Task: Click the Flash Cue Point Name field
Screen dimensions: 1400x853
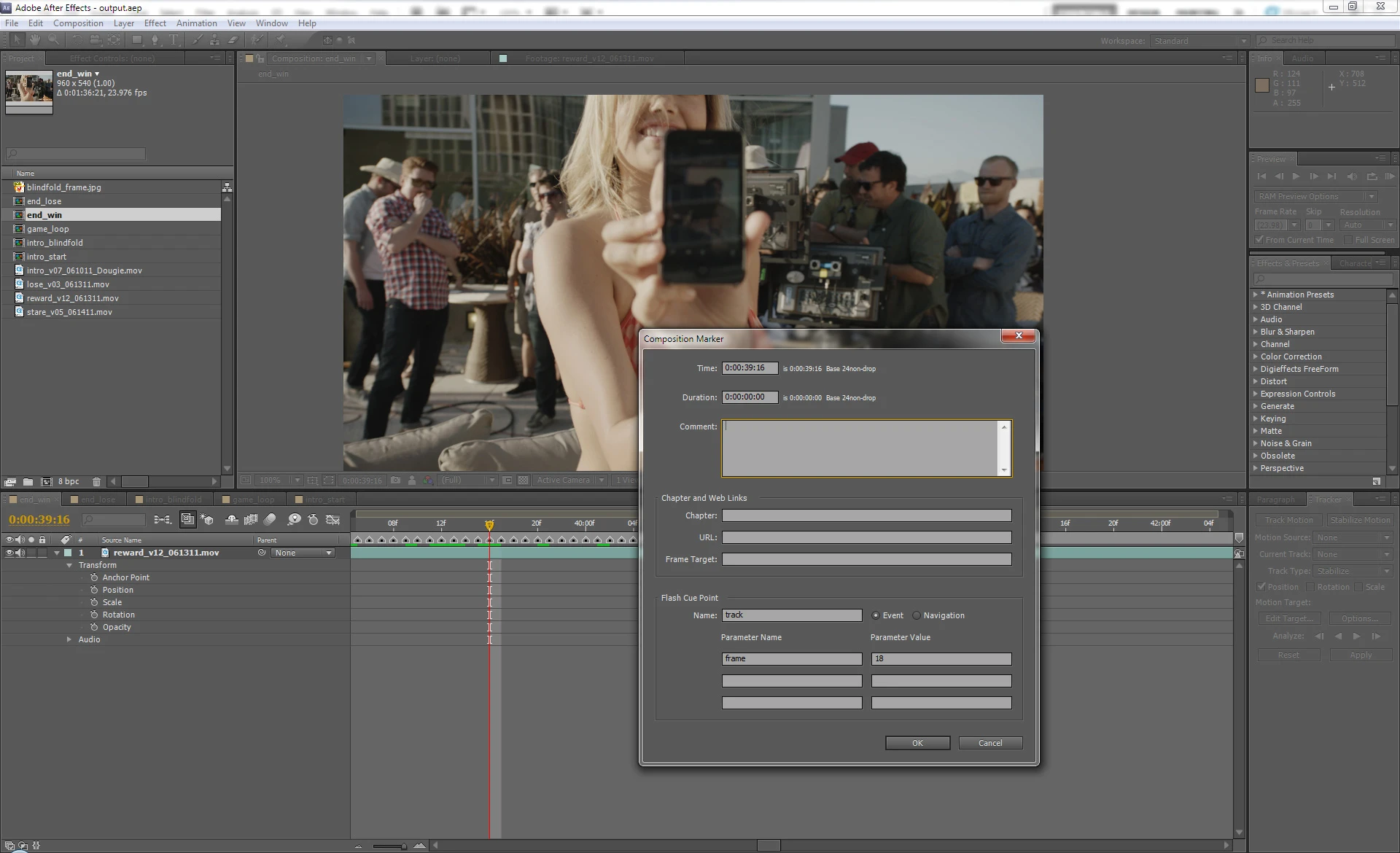Action: (792, 615)
